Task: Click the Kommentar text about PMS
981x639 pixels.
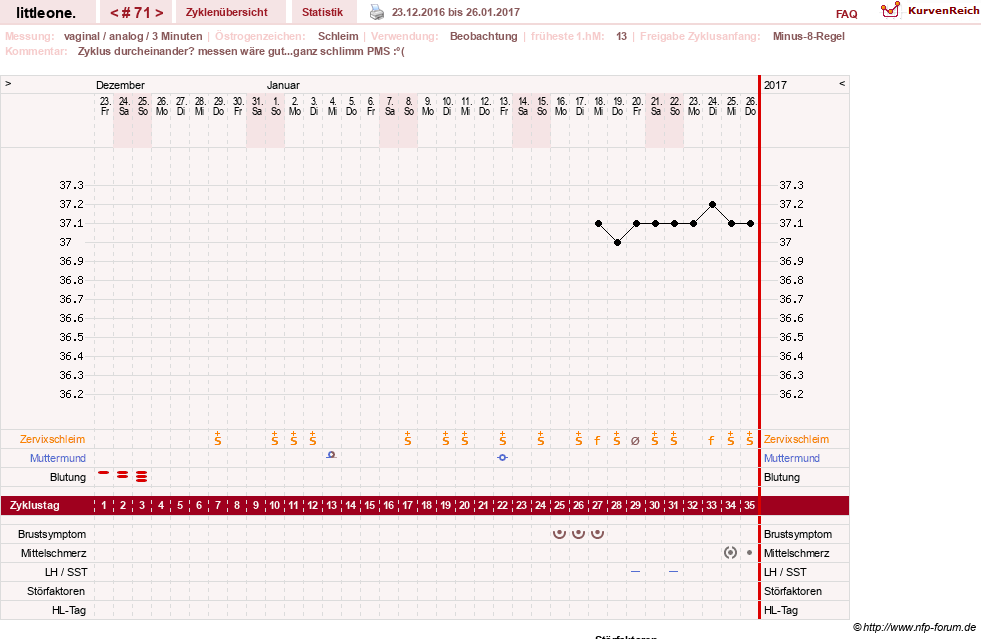Action: [241, 51]
